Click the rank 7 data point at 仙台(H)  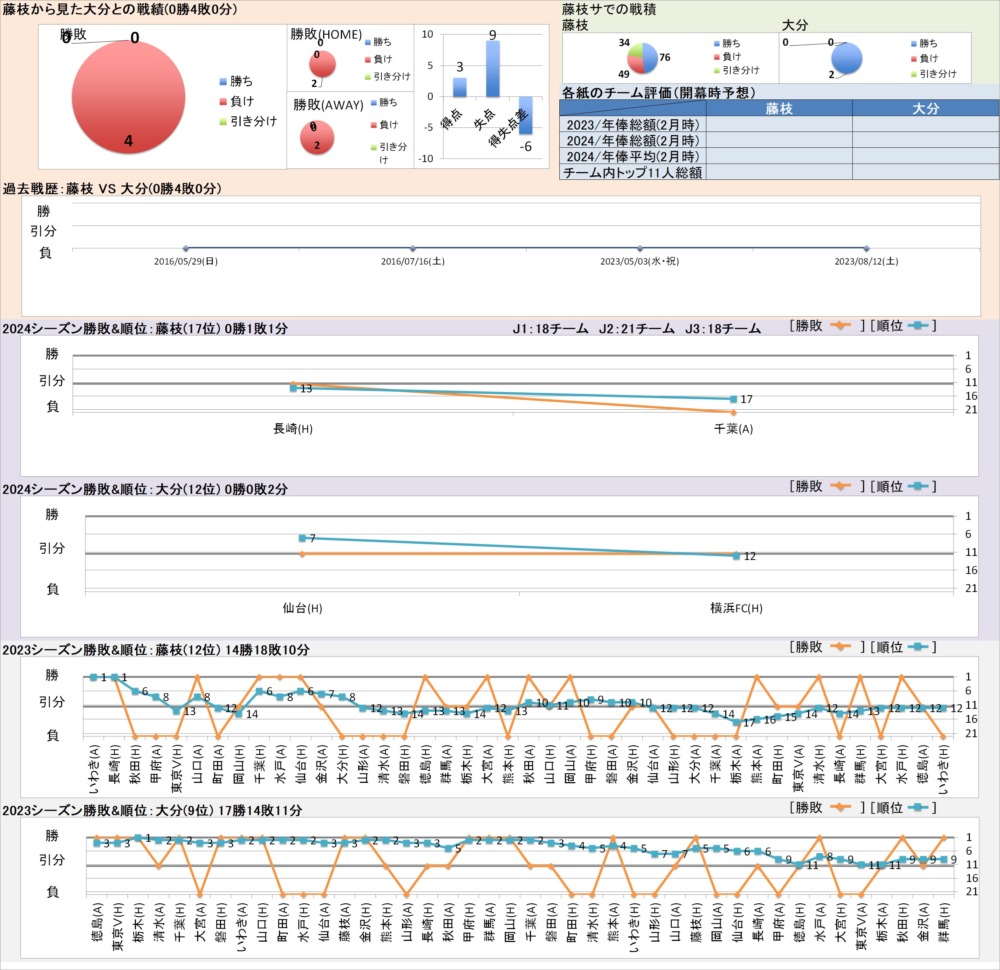click(302, 538)
